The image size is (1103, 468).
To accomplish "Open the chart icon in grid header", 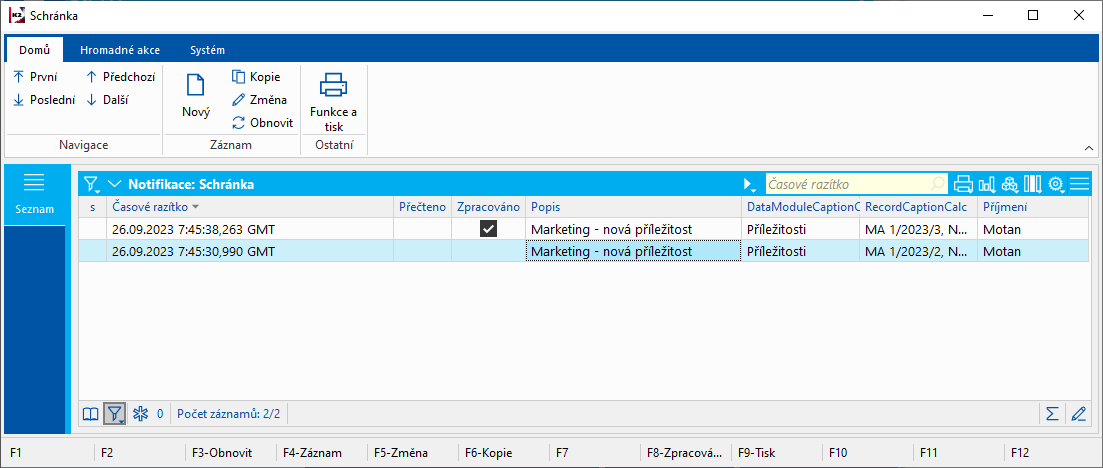I will [987, 184].
